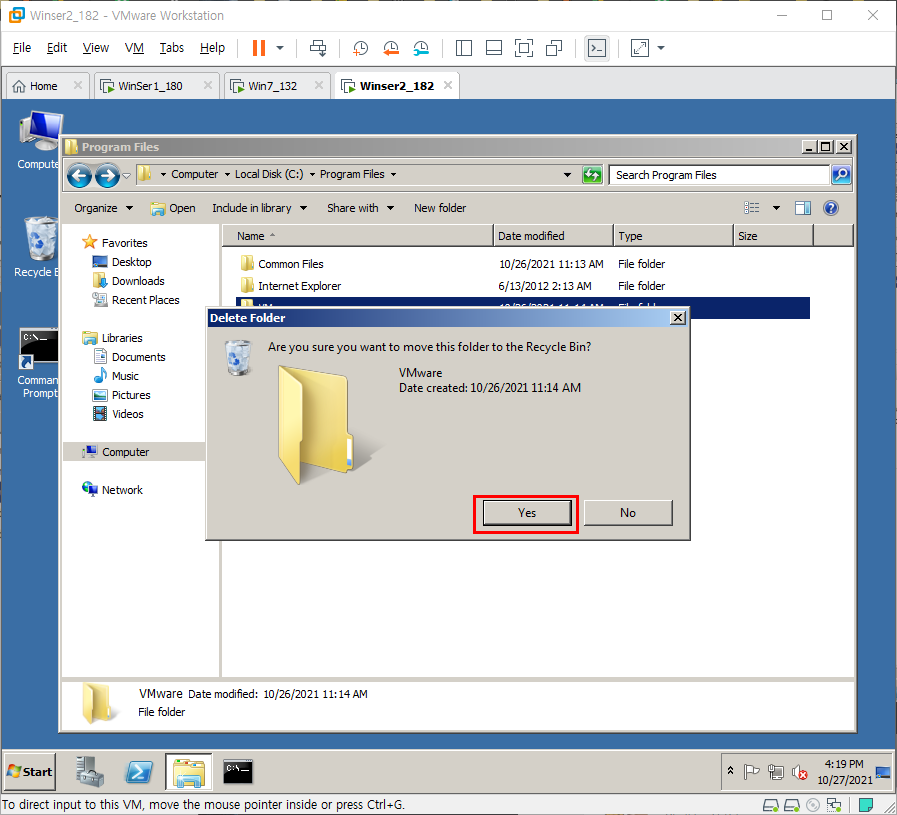Sort by the Type column header
Image resolution: width=897 pixels, height=815 pixels.
(x=673, y=236)
